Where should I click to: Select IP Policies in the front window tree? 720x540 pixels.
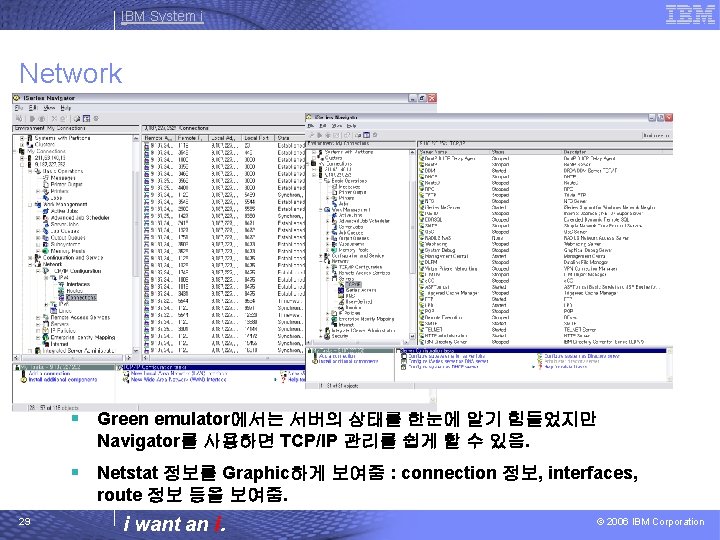[349, 313]
